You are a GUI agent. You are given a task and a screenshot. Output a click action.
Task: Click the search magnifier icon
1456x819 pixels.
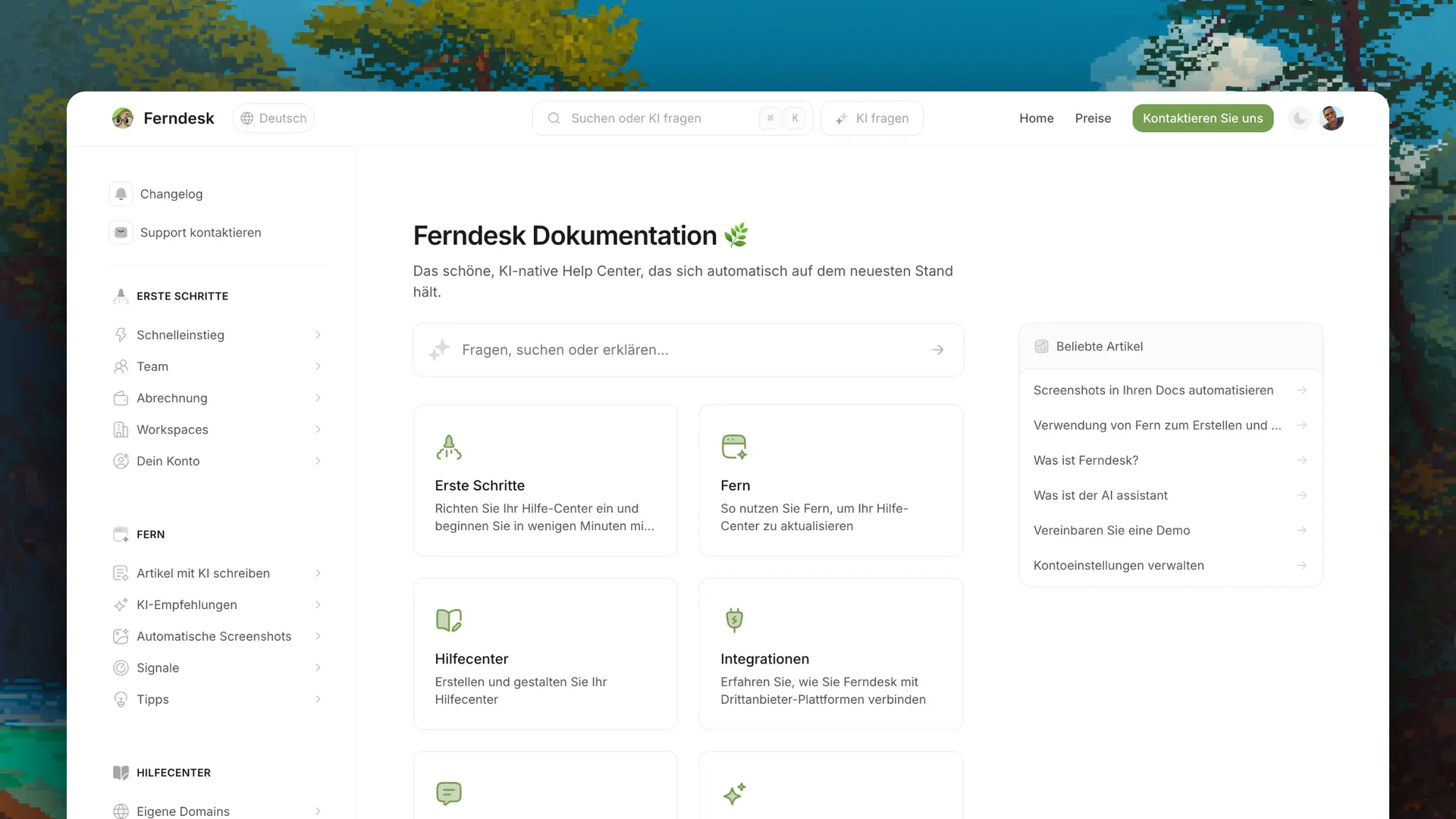pos(554,118)
